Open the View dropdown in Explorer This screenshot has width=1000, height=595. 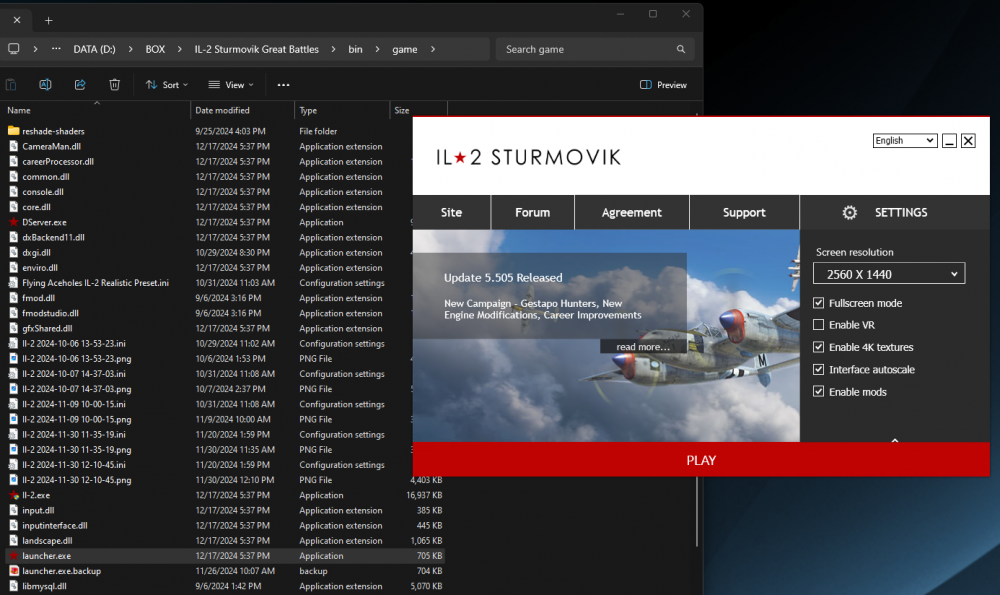230,84
